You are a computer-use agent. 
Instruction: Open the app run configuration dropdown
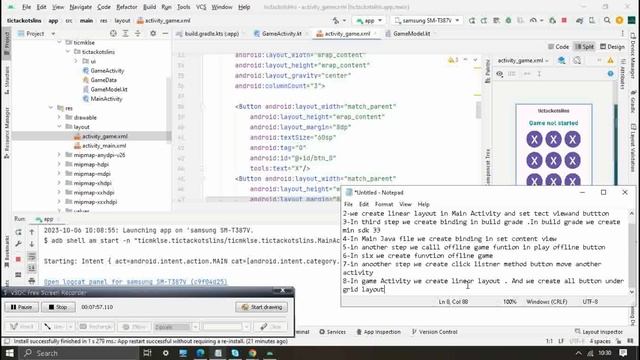(369, 20)
